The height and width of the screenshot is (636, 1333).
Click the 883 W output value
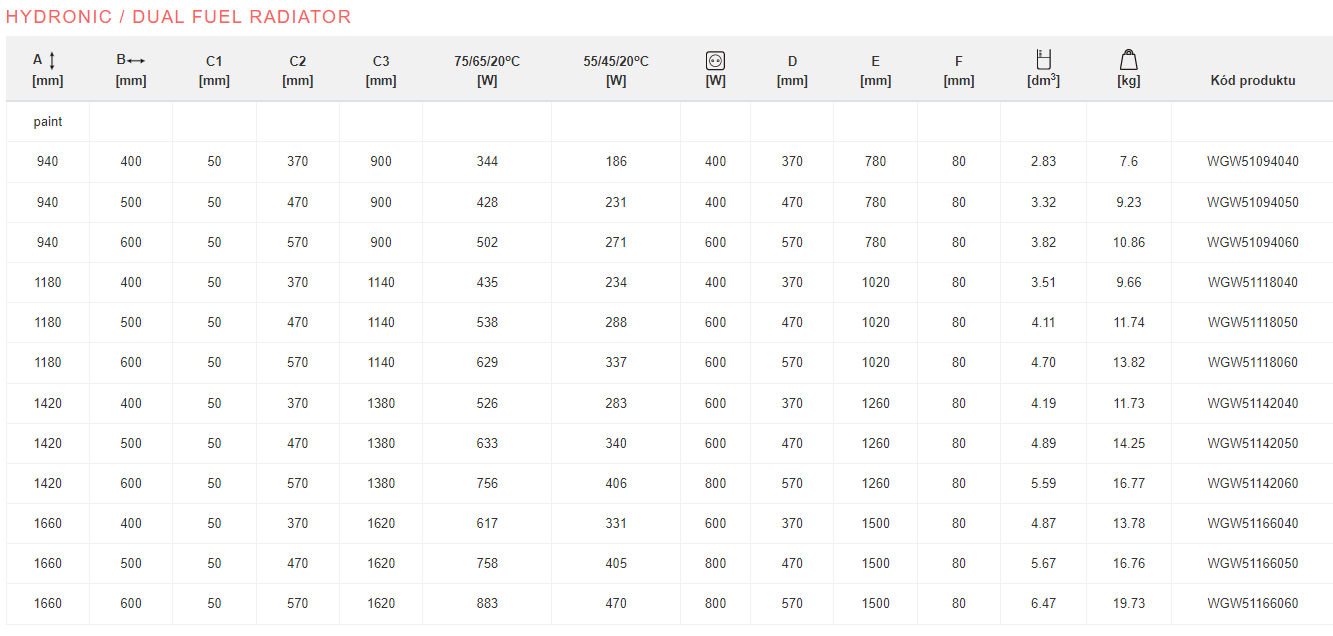(487, 603)
